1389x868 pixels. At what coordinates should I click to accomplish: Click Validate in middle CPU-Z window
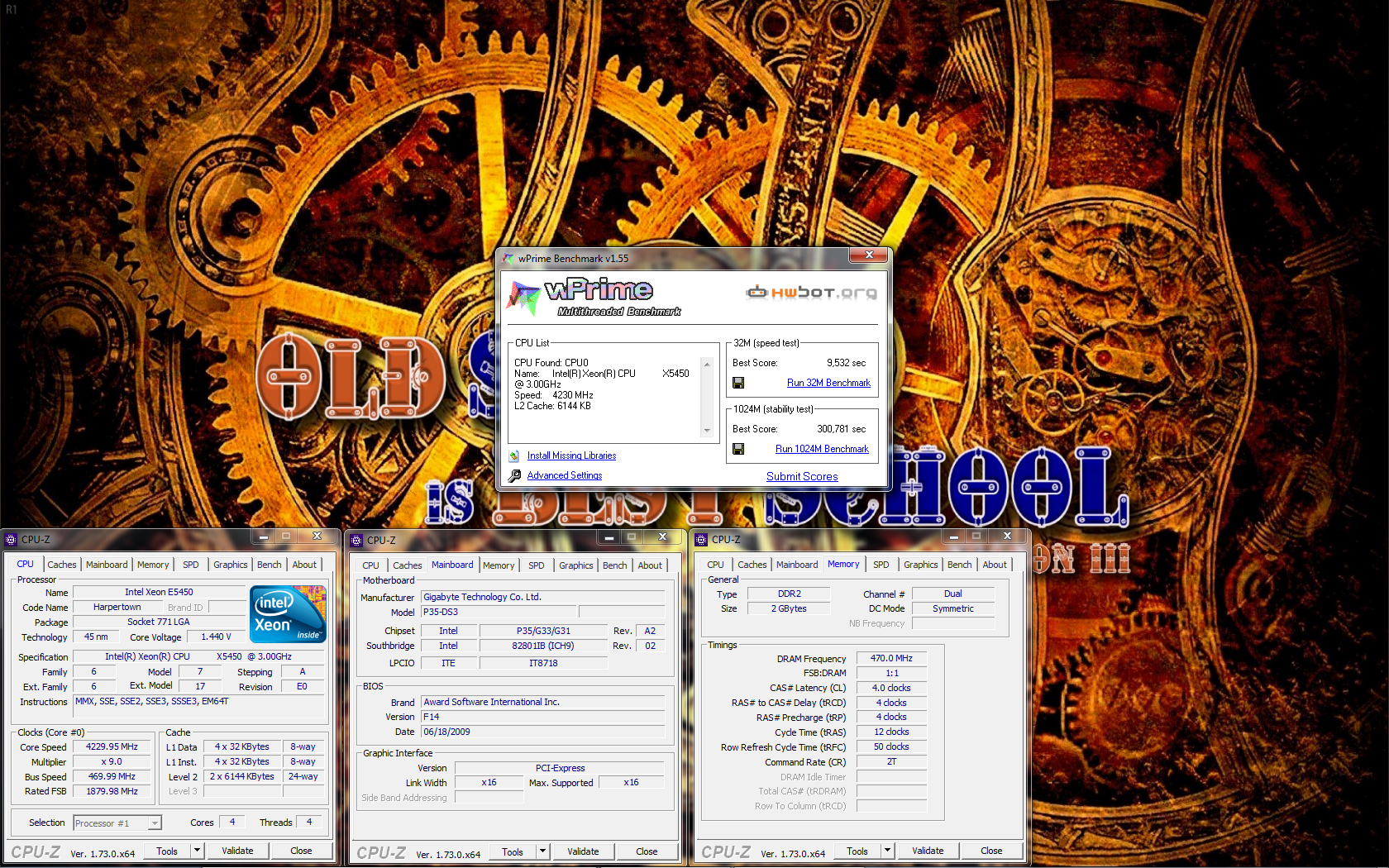(583, 851)
